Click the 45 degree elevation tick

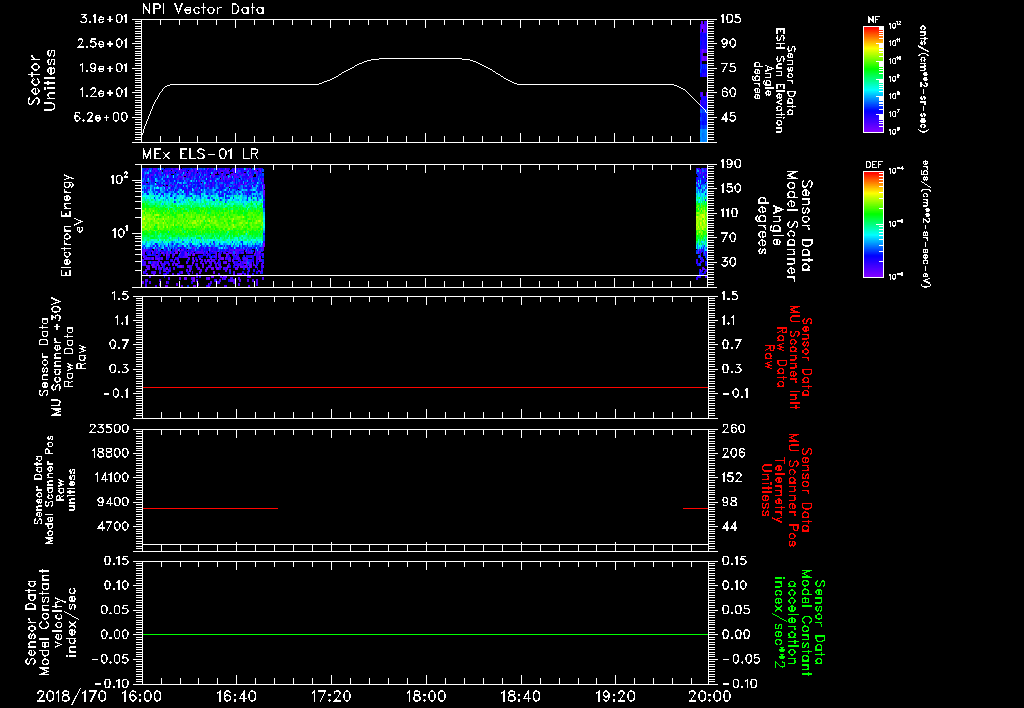(x=728, y=117)
